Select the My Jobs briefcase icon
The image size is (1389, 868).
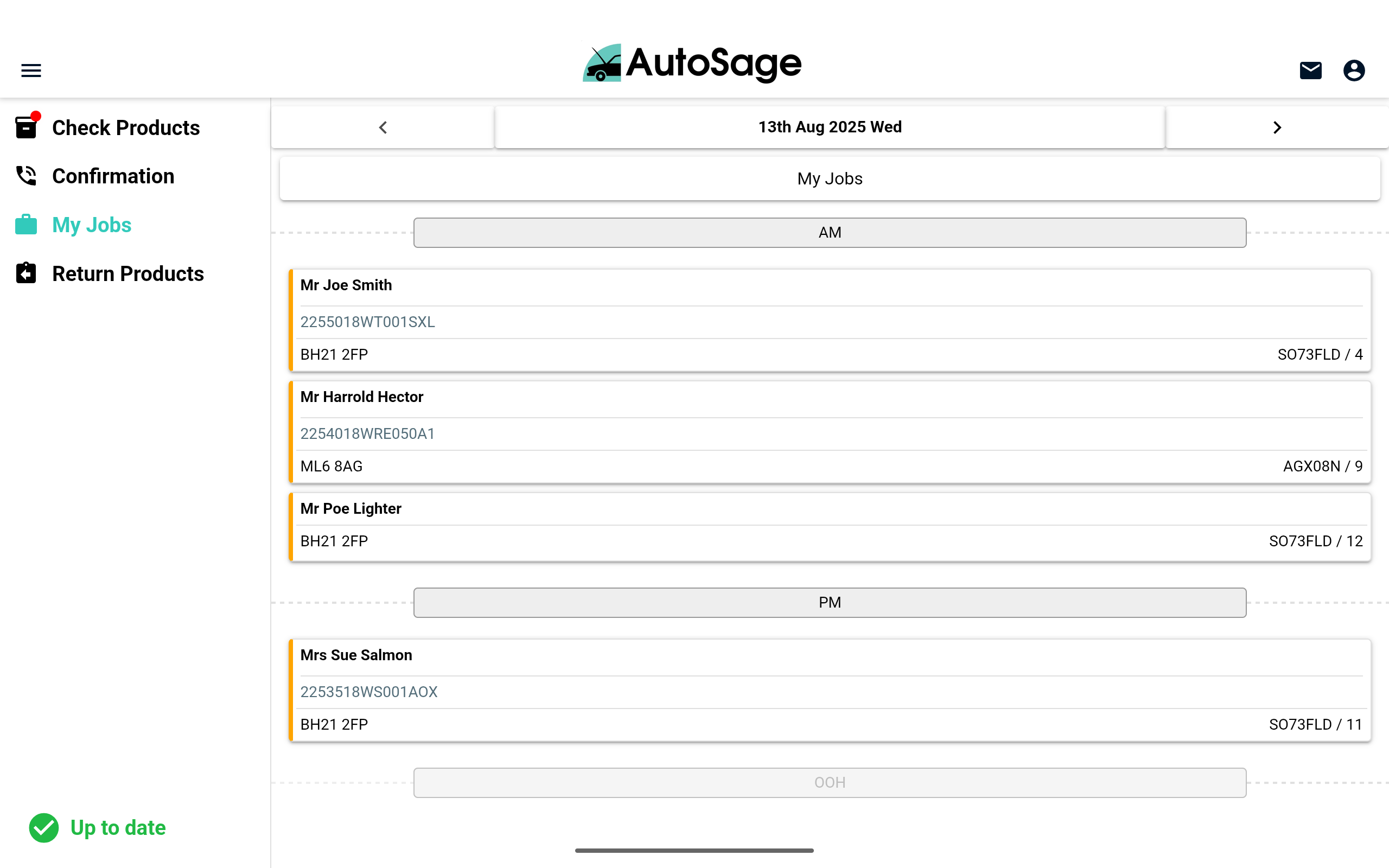pos(26,225)
